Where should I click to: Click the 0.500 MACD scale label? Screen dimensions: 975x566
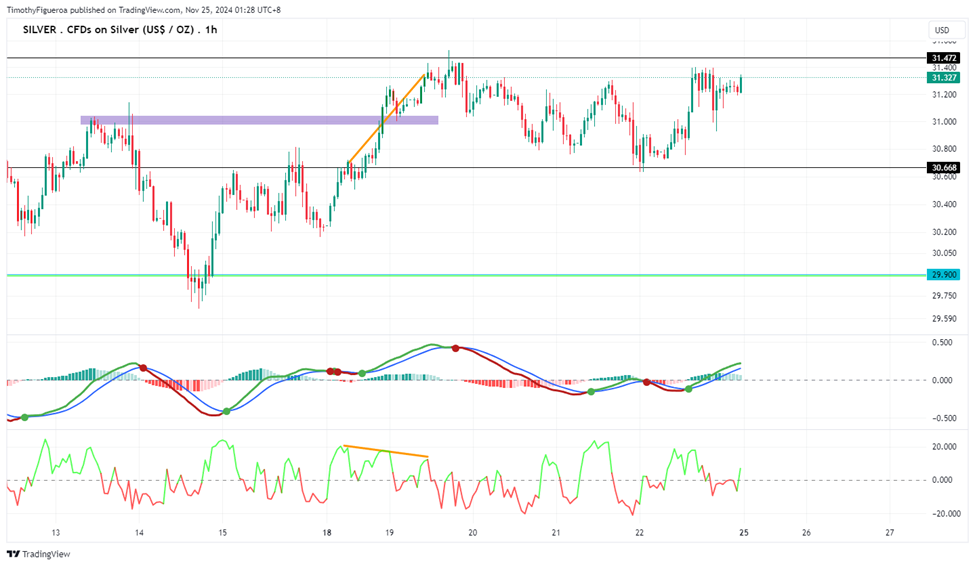click(x=943, y=342)
